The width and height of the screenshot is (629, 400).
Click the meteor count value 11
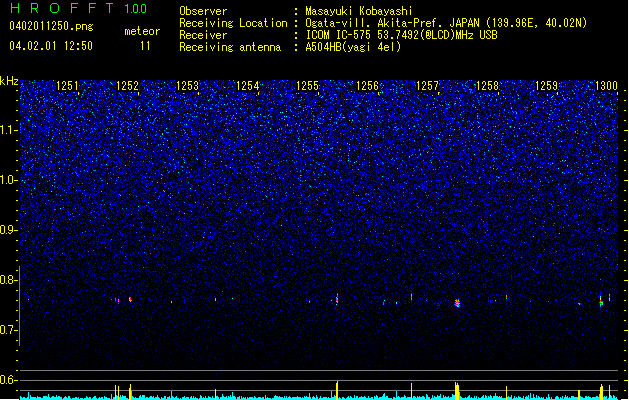(145, 46)
